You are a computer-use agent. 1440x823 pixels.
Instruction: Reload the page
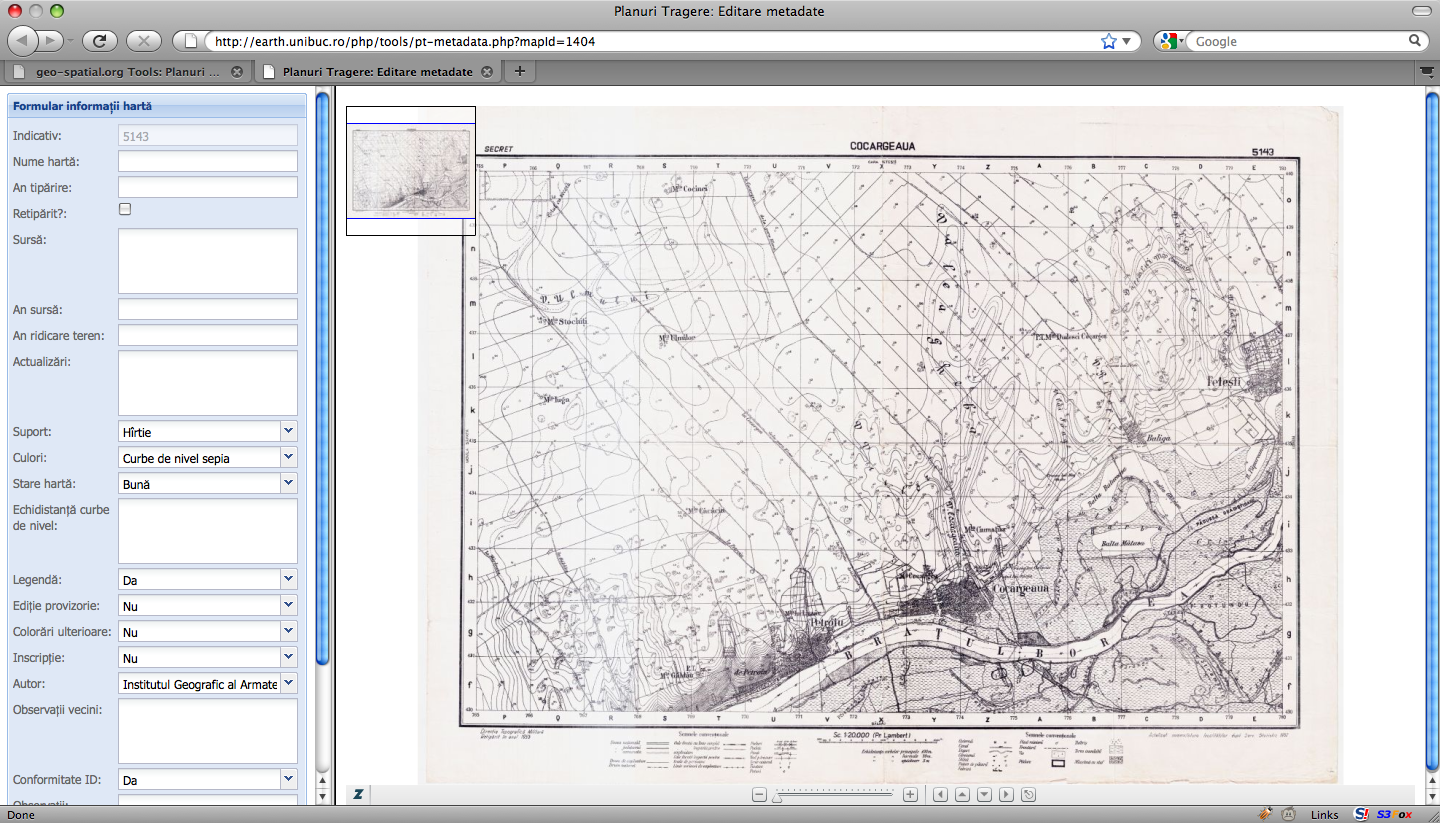pos(100,41)
